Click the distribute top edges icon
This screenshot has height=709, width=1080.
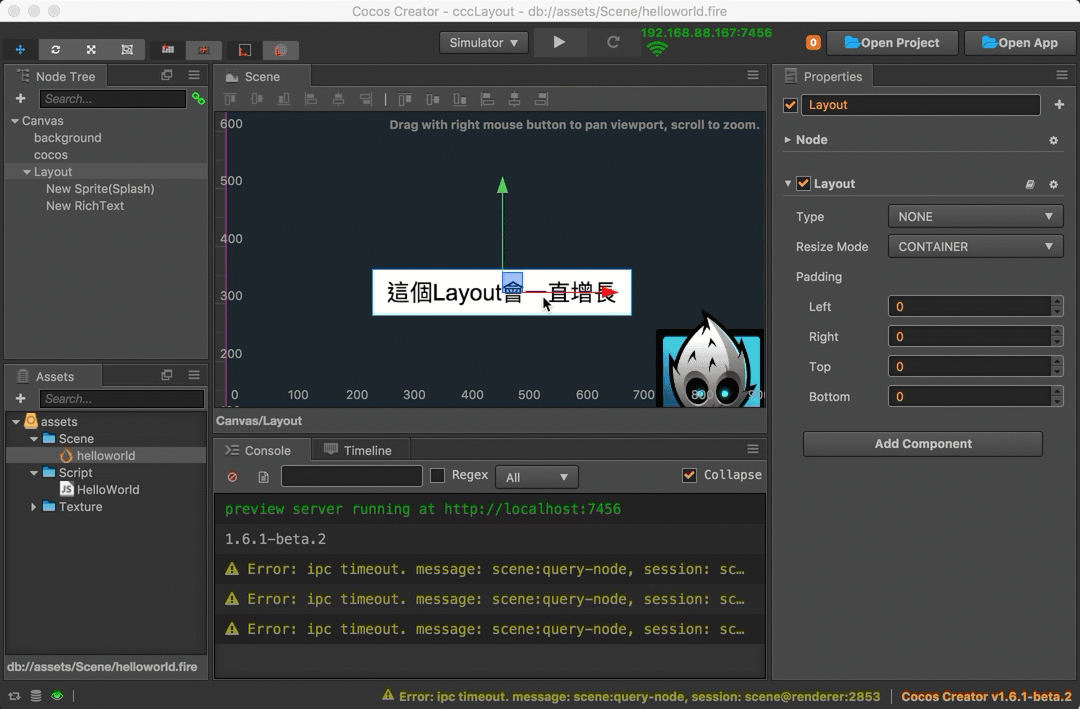coord(405,99)
